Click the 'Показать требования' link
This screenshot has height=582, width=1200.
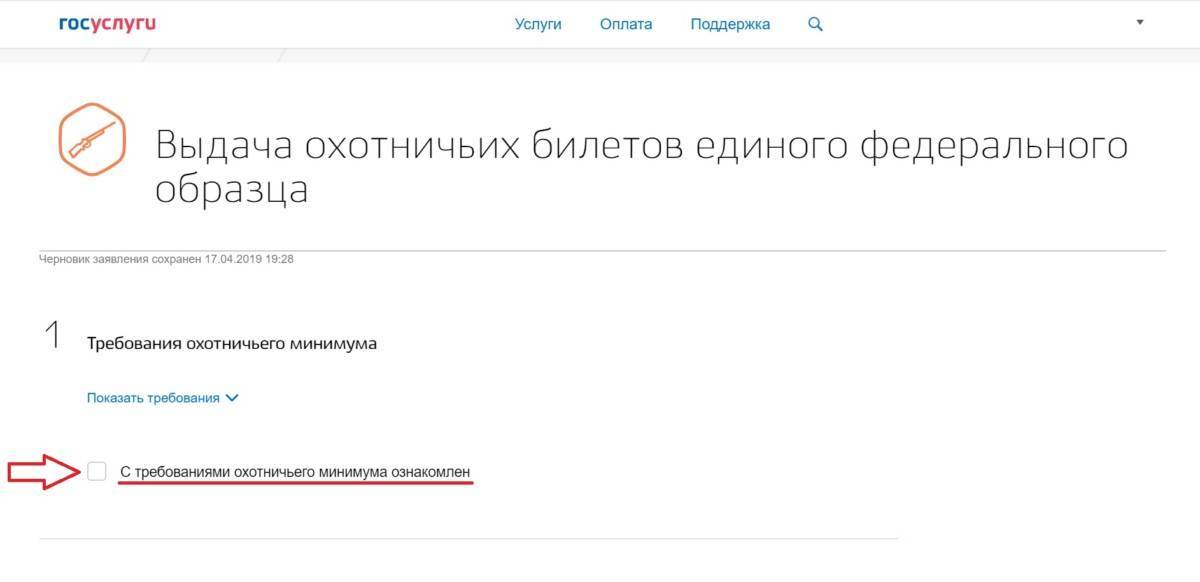click(x=153, y=398)
